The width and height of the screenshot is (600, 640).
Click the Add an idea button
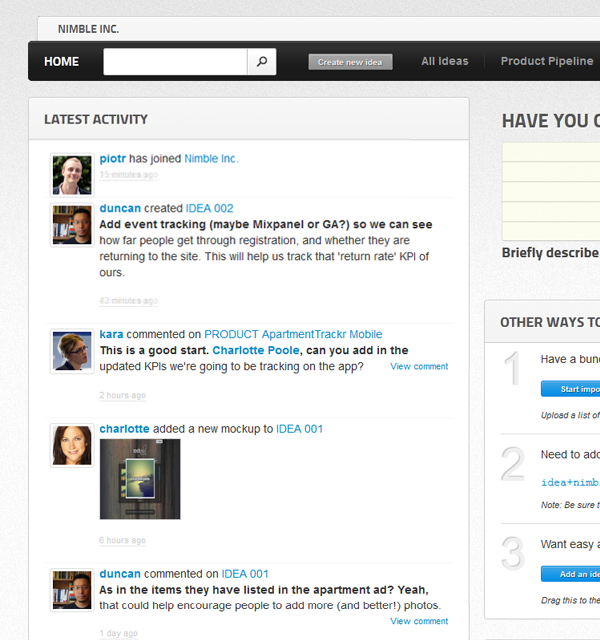click(x=571, y=574)
